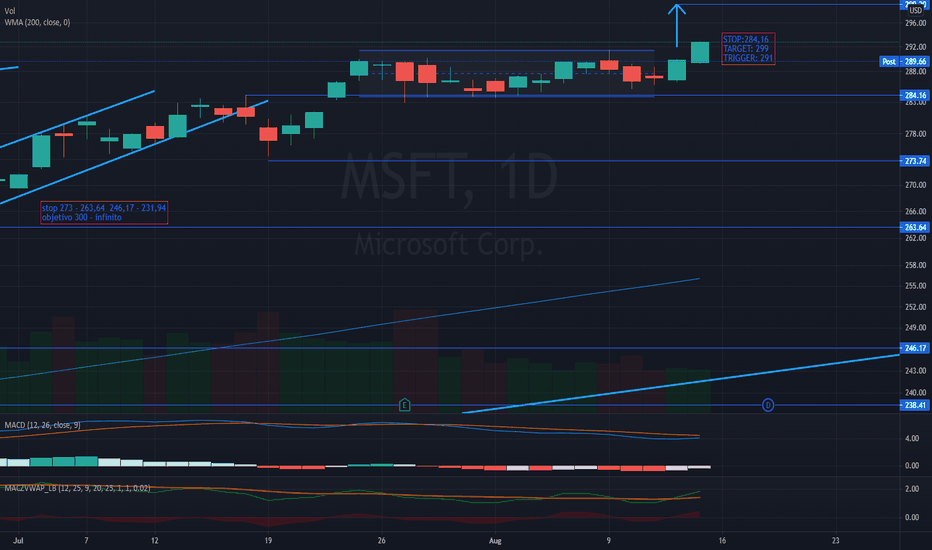This screenshot has width=932, height=550.
Task: Click the 270.00 price axis value
Action: click(915, 185)
